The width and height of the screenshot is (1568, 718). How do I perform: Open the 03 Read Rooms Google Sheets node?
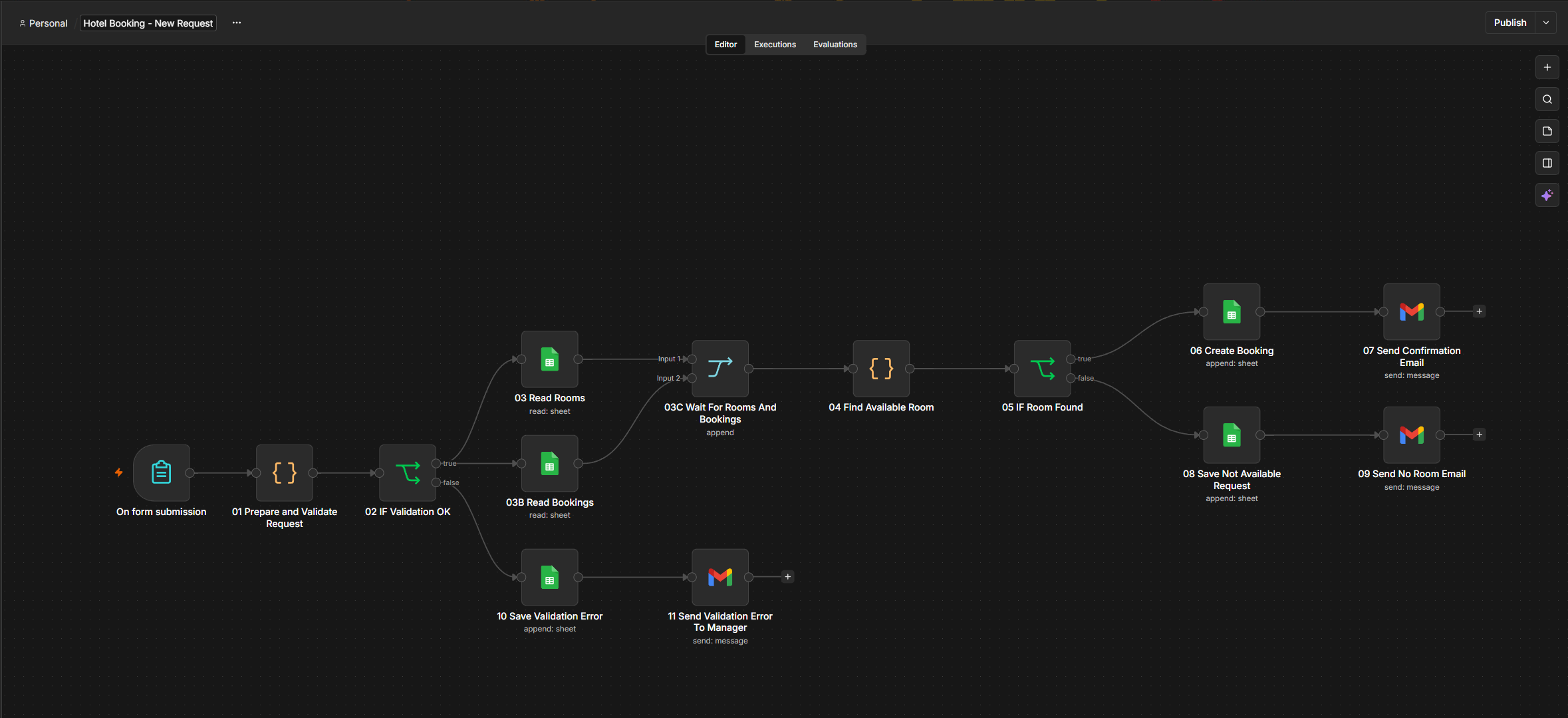coord(549,359)
